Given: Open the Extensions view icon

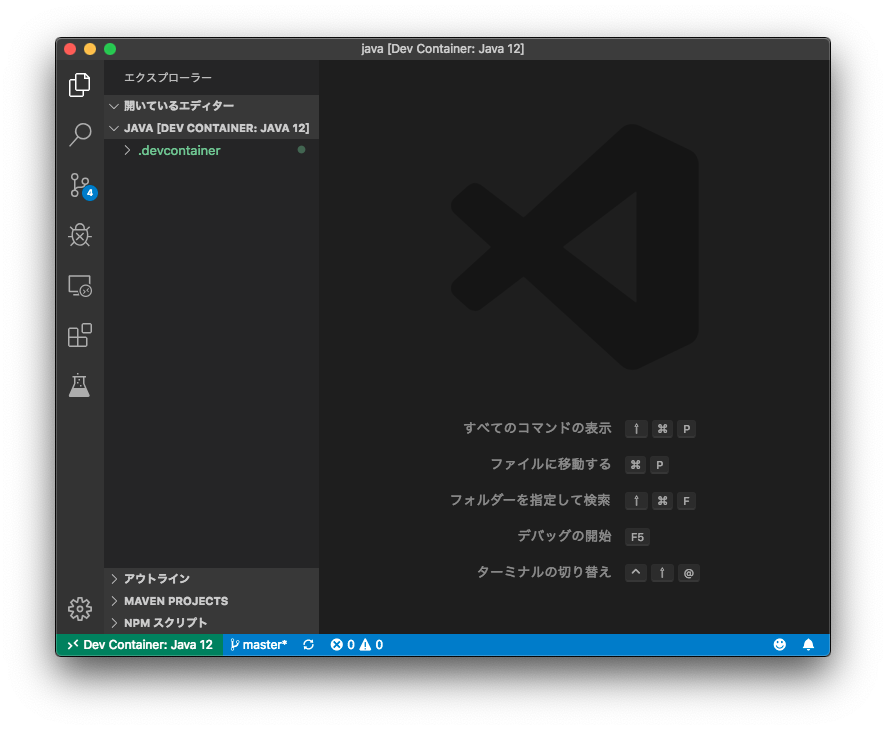Looking at the screenshot, I should pyautogui.click(x=80, y=335).
